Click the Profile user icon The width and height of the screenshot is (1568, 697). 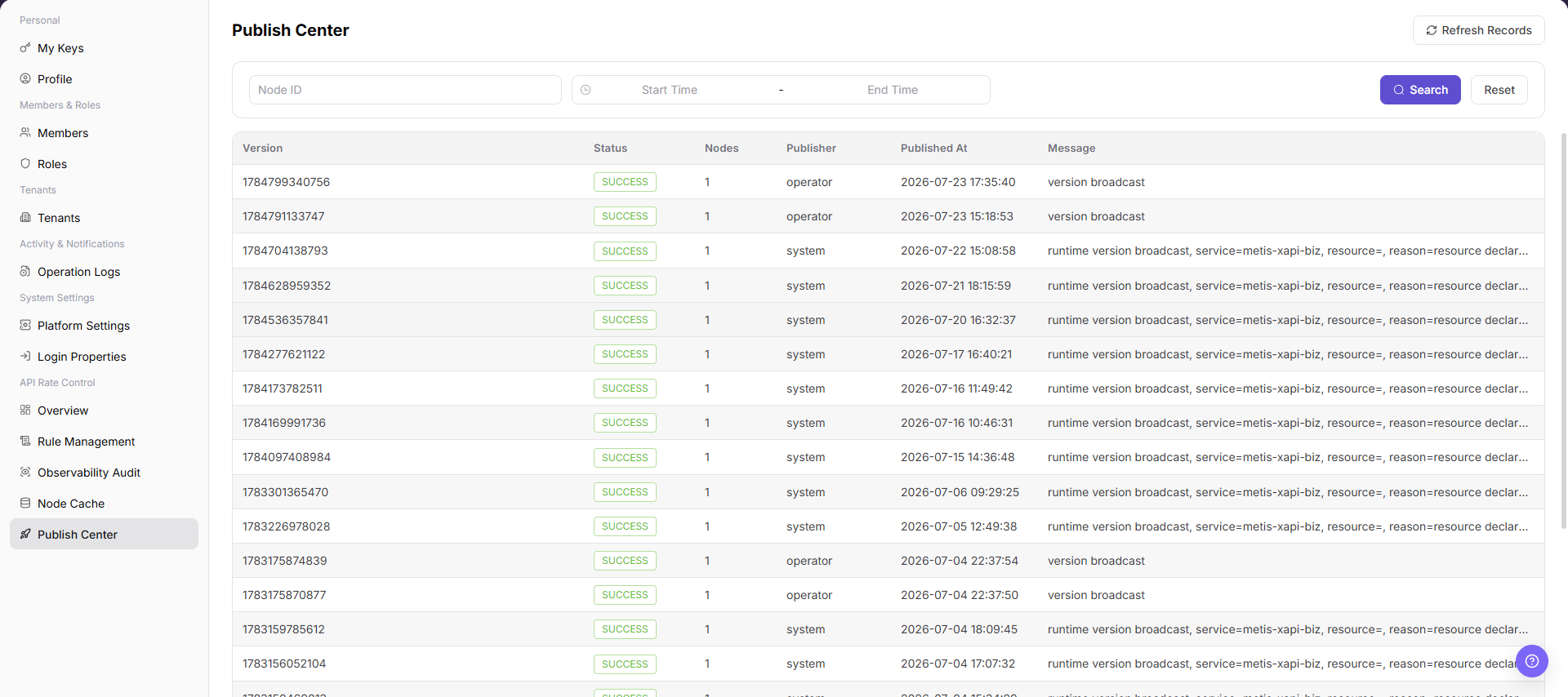[25, 79]
